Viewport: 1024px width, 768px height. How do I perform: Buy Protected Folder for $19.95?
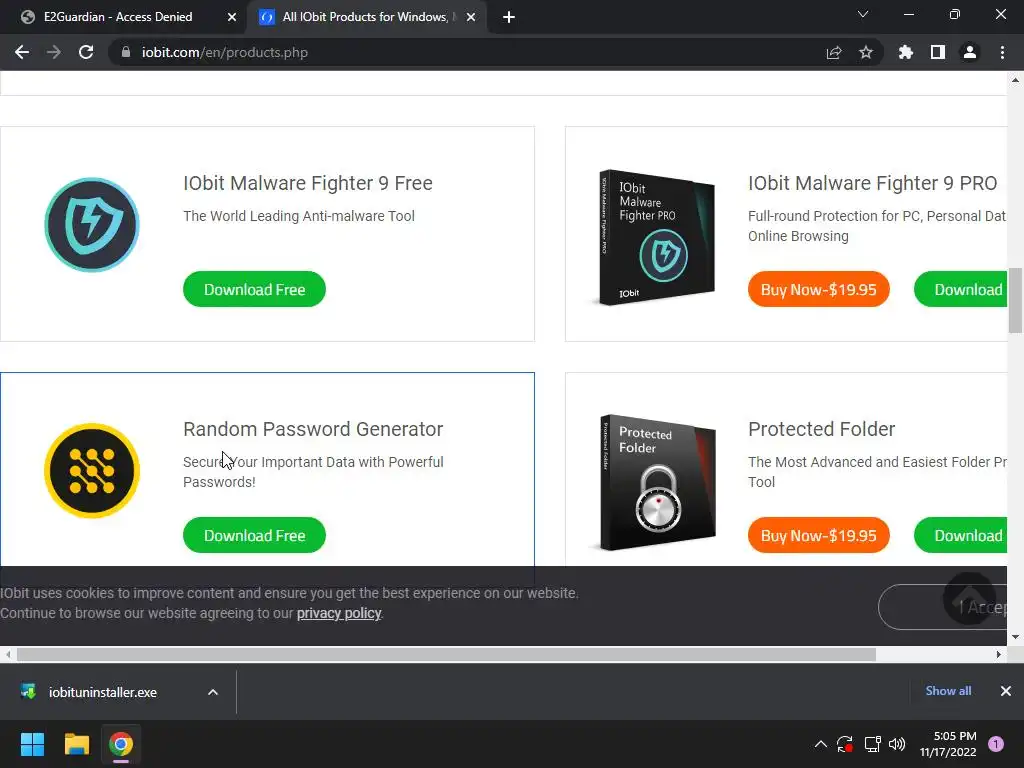(818, 536)
